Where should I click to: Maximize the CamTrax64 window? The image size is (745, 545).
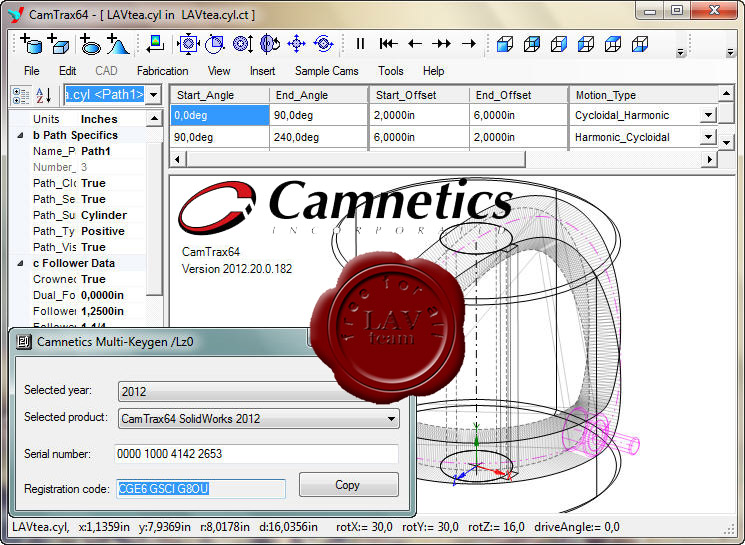click(677, 10)
